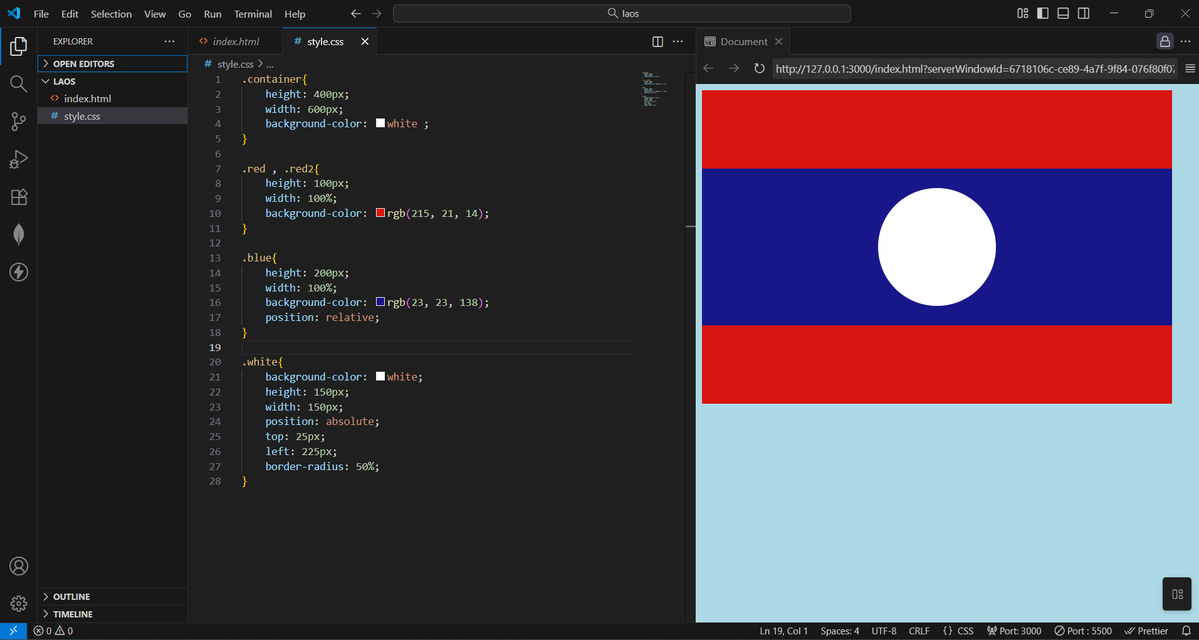Toggle Secondary Side Bar visibility
1199x640 pixels.
point(1084,14)
